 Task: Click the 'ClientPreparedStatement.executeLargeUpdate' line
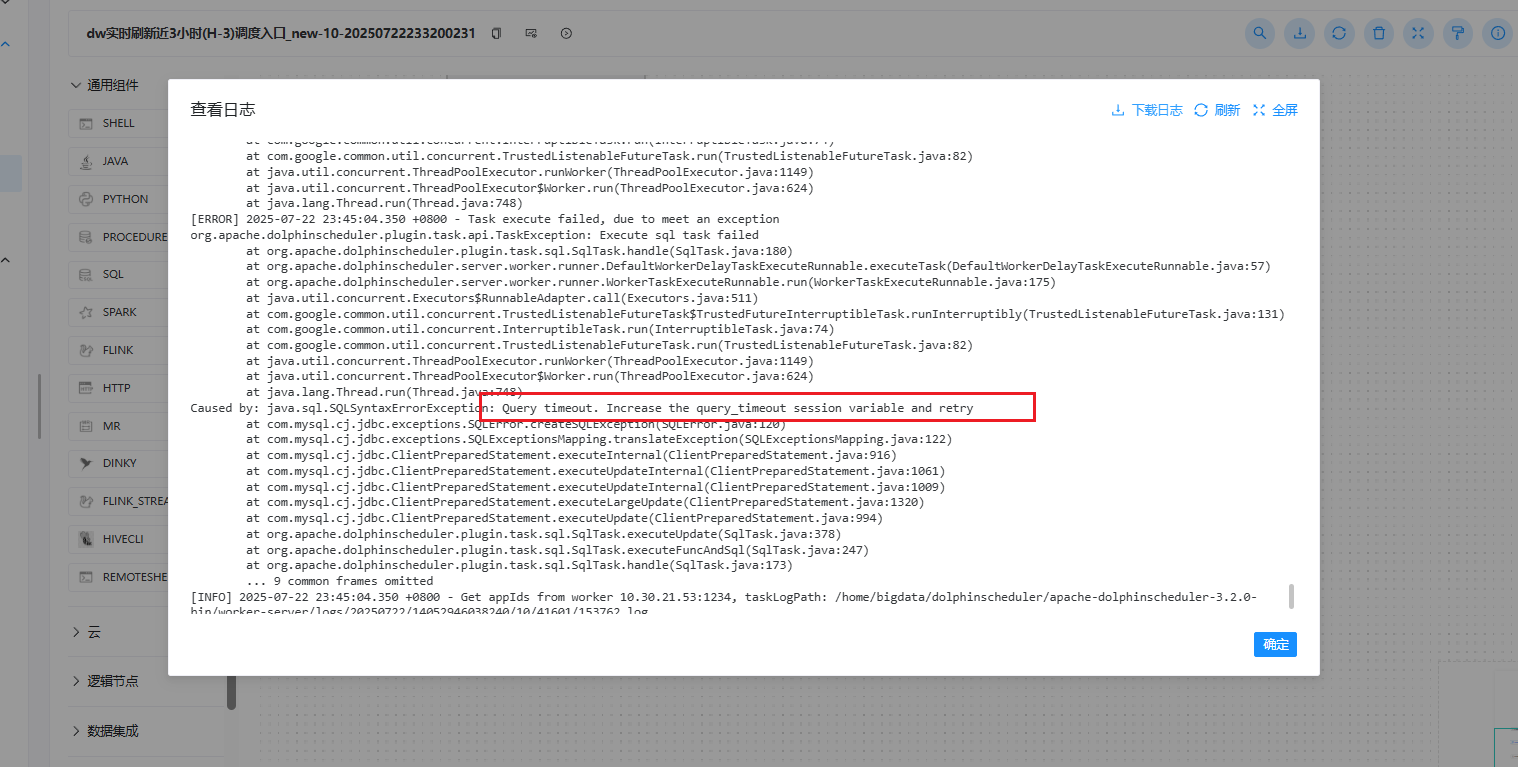pyautogui.click(x=585, y=503)
